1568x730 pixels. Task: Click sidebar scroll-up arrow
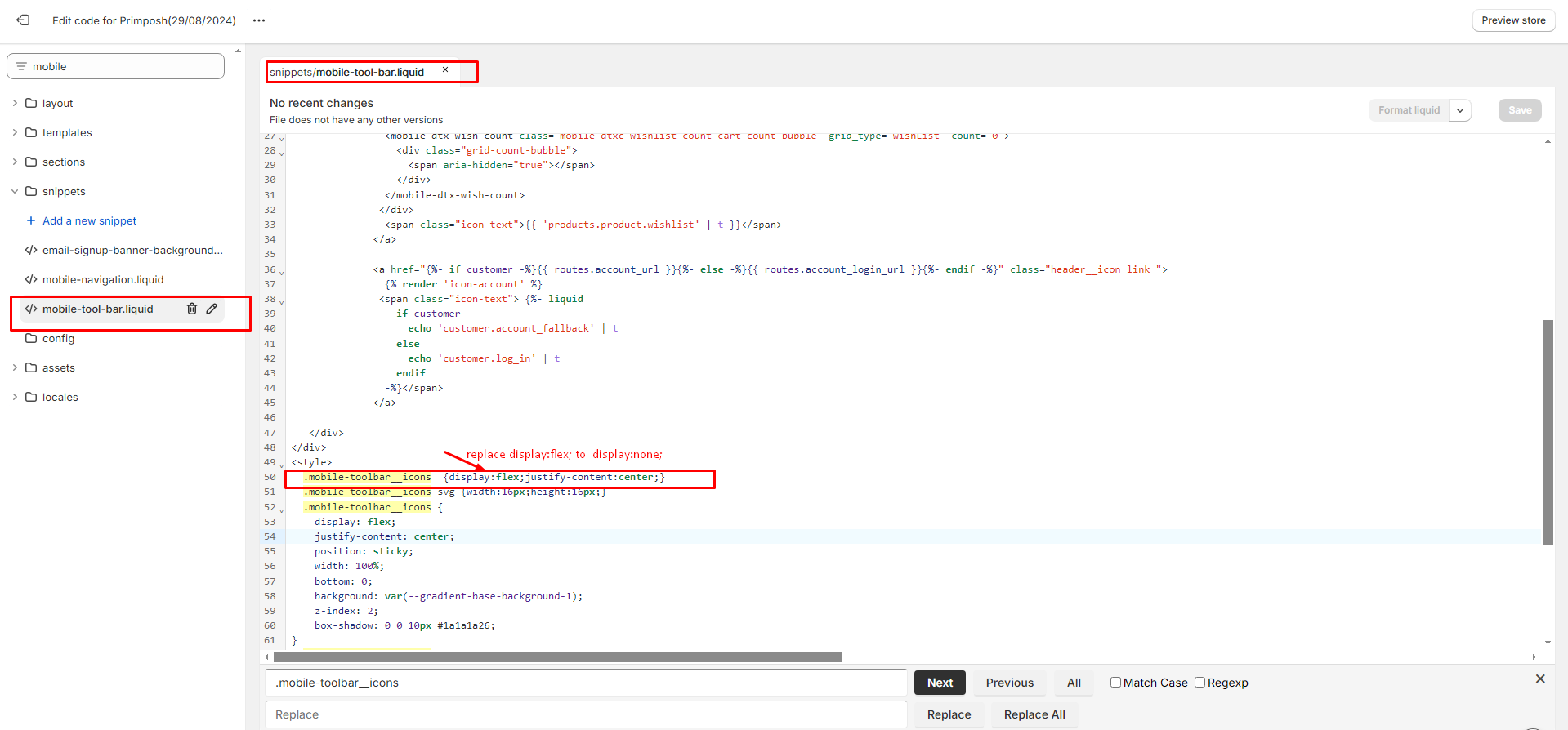pos(239,51)
